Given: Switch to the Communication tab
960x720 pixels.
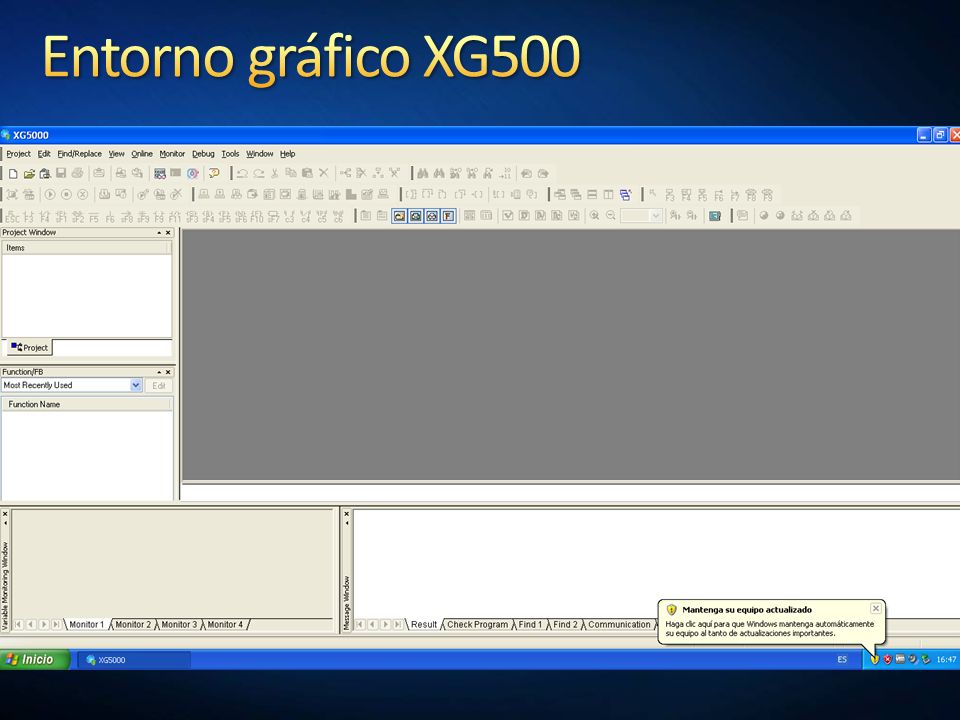Looking at the screenshot, I should [619, 624].
